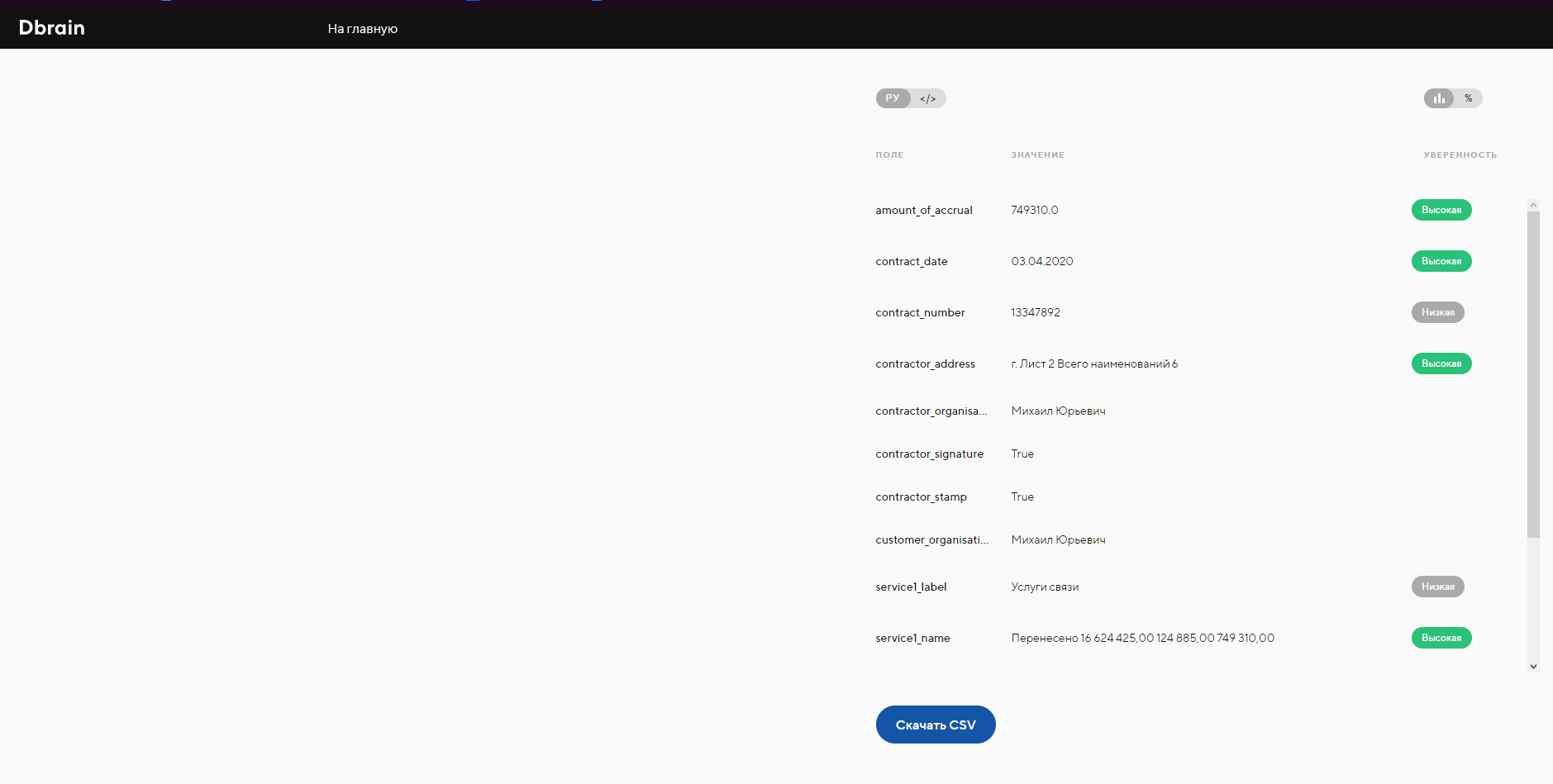The width and height of the screenshot is (1553, 784).
Task: Select the service1_label field name
Action: click(x=911, y=587)
